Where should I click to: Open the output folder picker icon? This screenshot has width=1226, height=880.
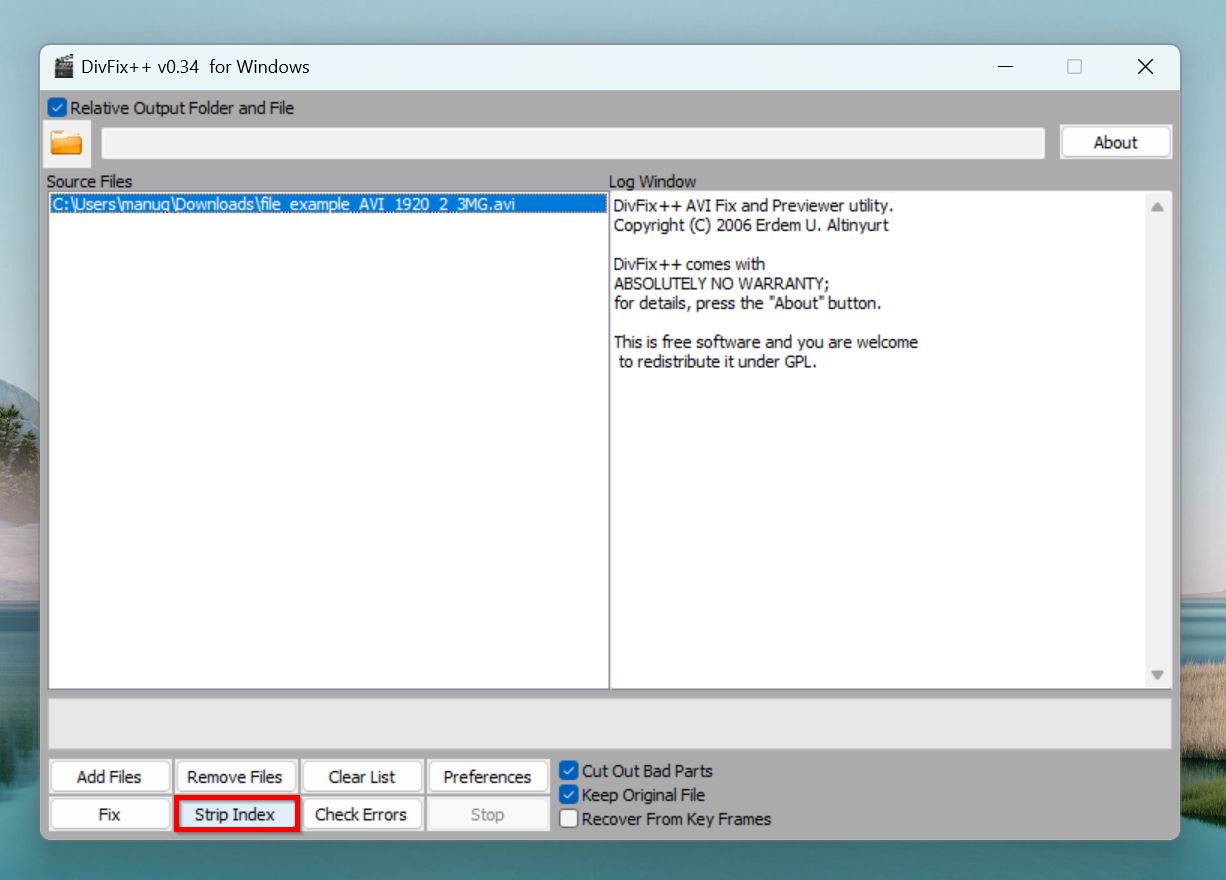[66, 142]
